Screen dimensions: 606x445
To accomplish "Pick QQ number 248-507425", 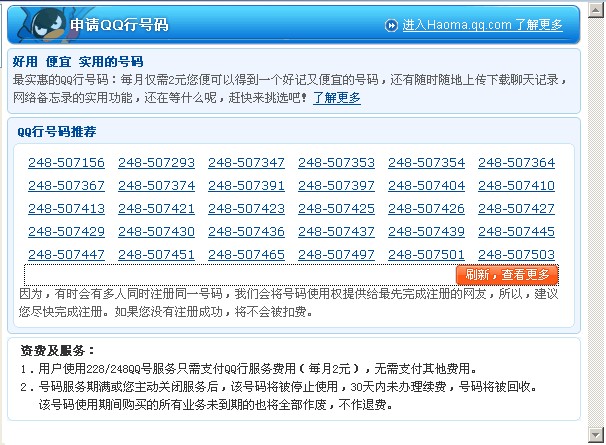I will [x=336, y=209].
